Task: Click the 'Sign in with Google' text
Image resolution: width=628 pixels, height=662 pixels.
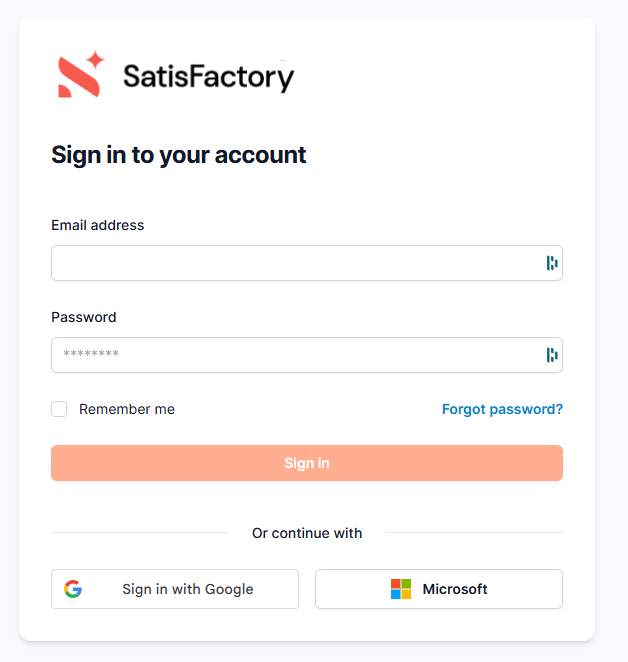Action: [x=188, y=589]
